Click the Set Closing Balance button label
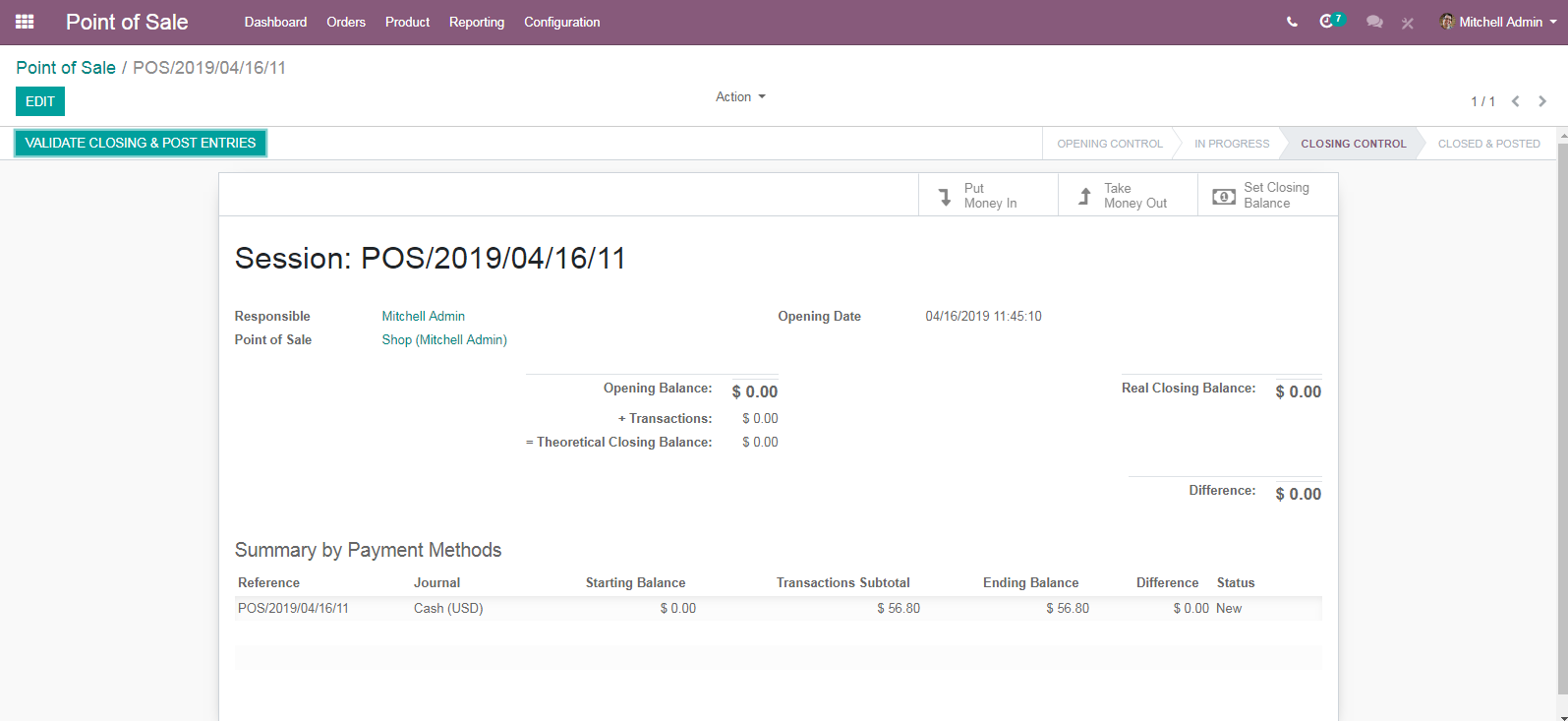The width and height of the screenshot is (1568, 721). point(1276,195)
